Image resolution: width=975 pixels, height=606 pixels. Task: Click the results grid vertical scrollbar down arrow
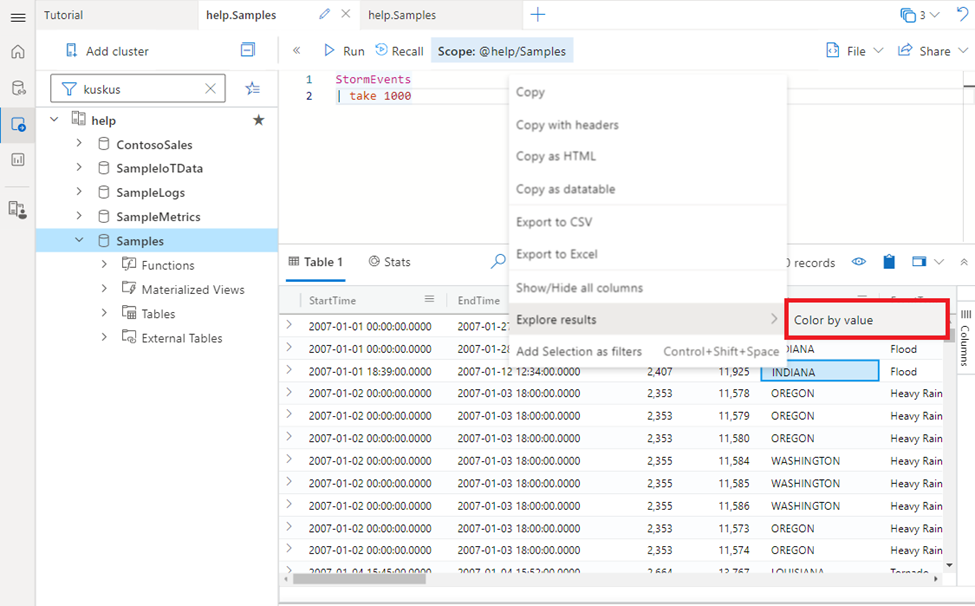[x=949, y=565]
